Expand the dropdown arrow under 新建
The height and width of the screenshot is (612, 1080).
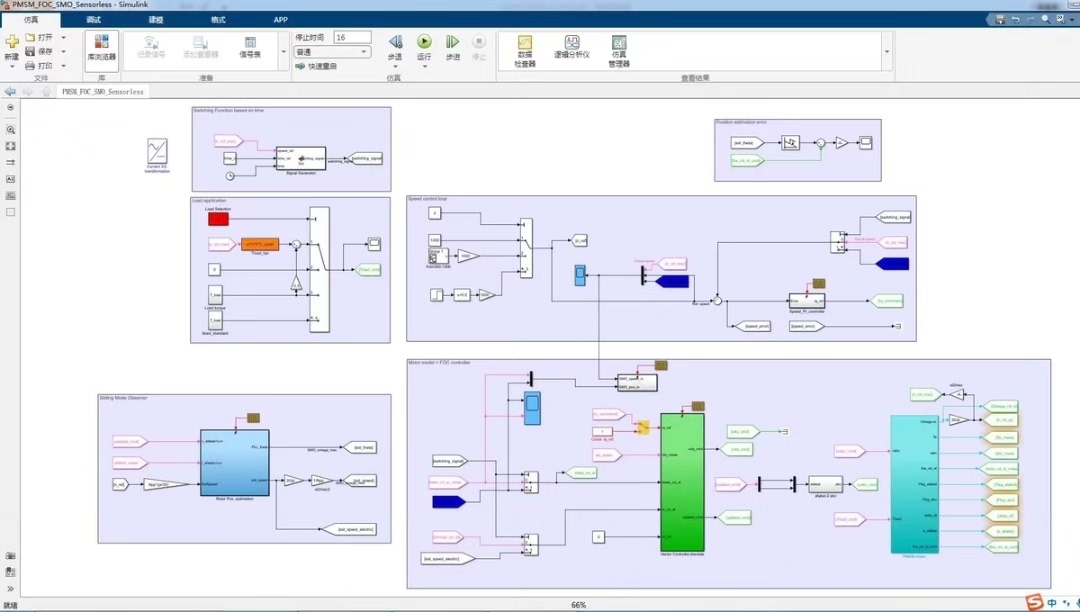(12, 66)
